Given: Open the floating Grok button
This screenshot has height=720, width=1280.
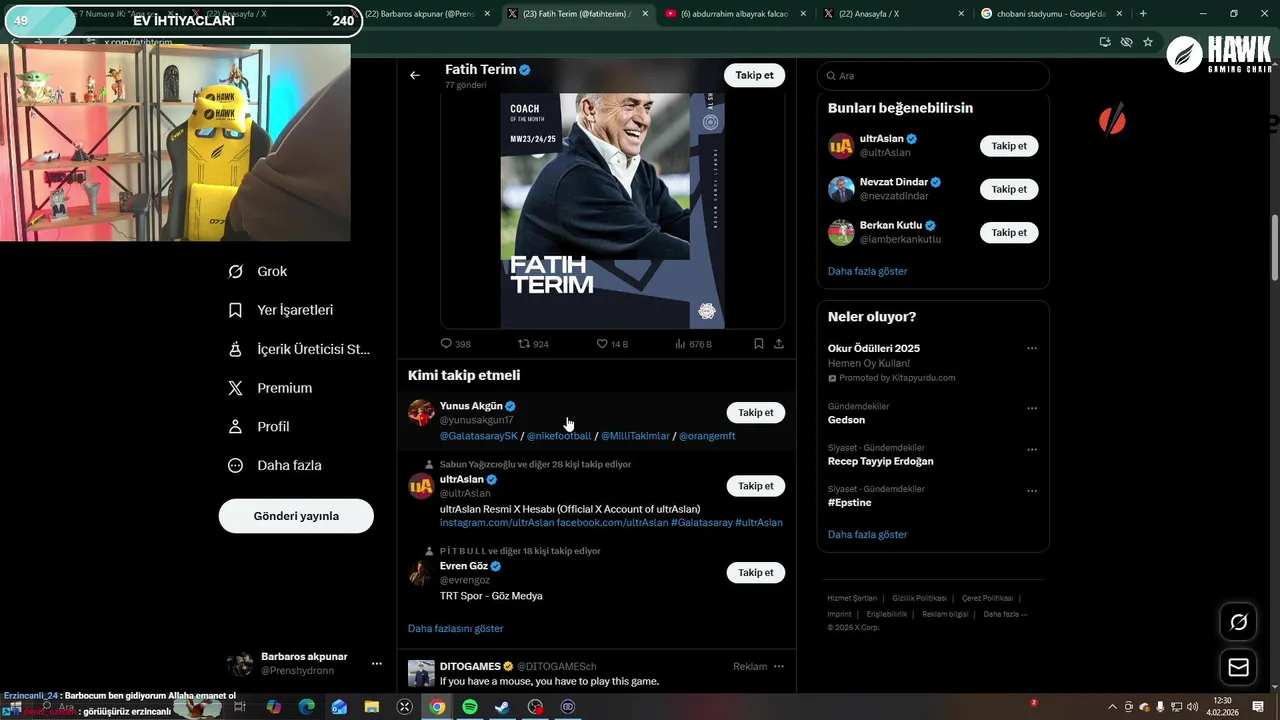Looking at the screenshot, I should coord(1238,622).
